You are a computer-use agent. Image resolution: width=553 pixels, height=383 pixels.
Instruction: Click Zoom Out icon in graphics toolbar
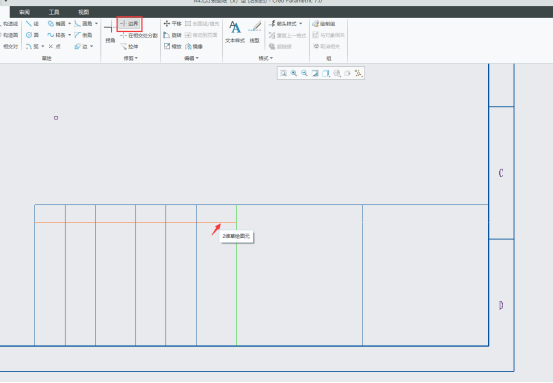click(x=304, y=73)
